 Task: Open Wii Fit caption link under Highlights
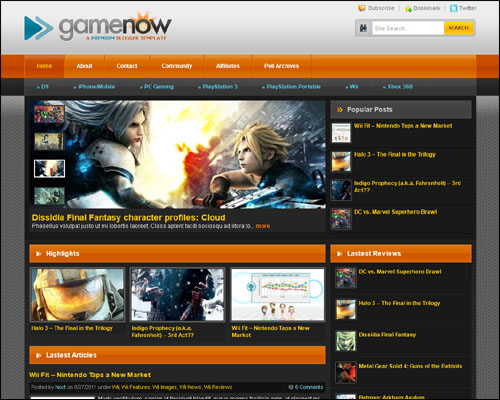271,332
